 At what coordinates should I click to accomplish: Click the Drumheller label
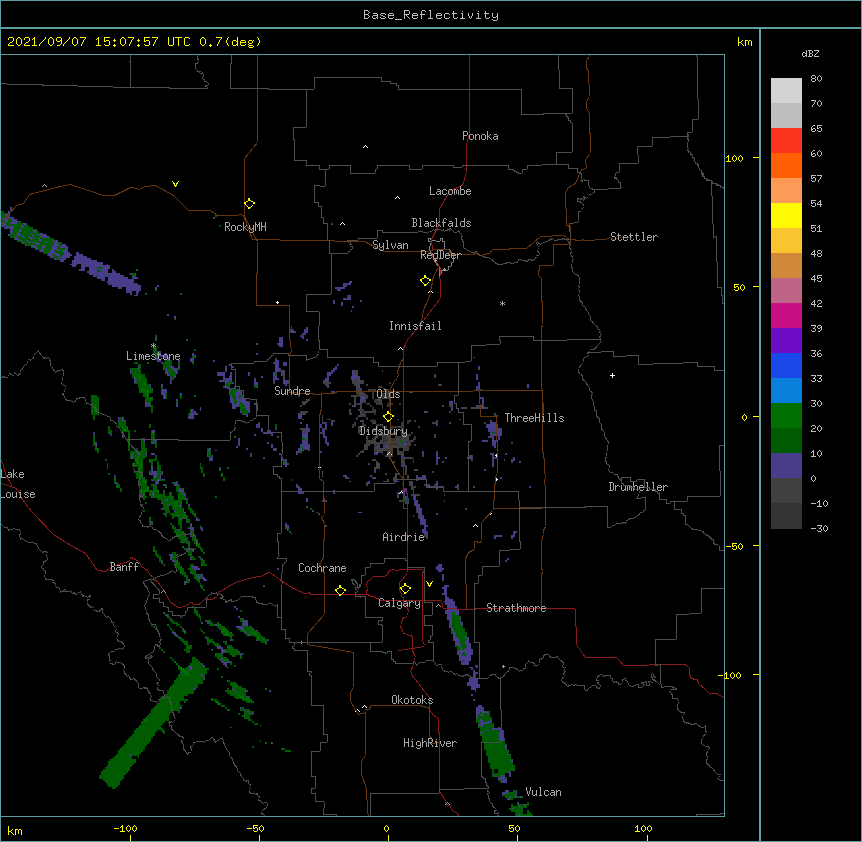(638, 487)
